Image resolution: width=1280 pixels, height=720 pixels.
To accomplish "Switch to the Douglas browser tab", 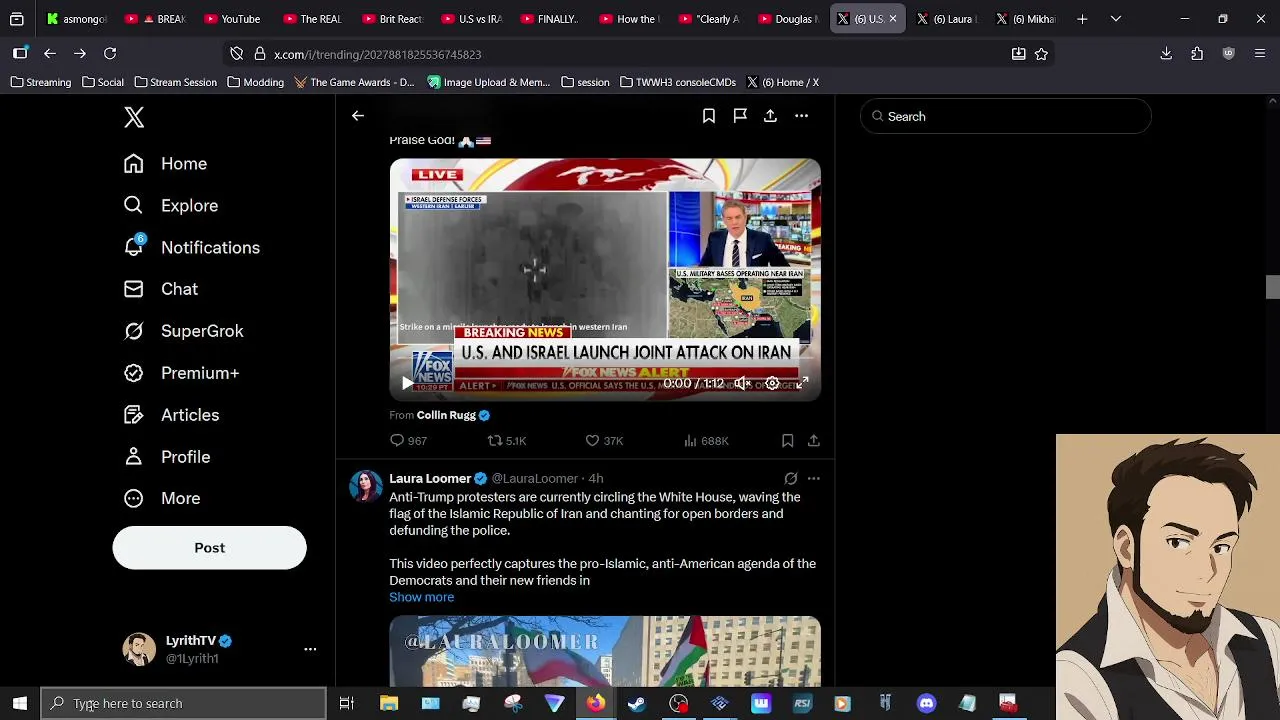I will coord(789,19).
